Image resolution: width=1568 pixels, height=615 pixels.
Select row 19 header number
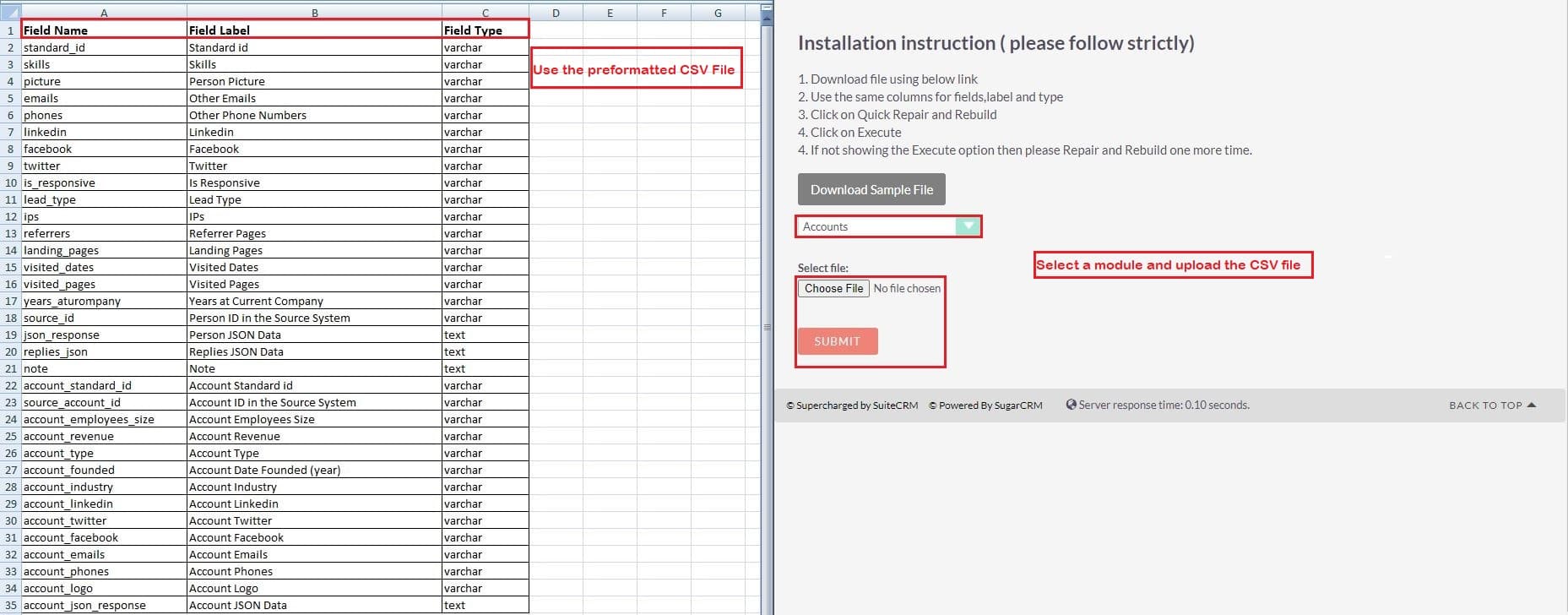(10, 335)
